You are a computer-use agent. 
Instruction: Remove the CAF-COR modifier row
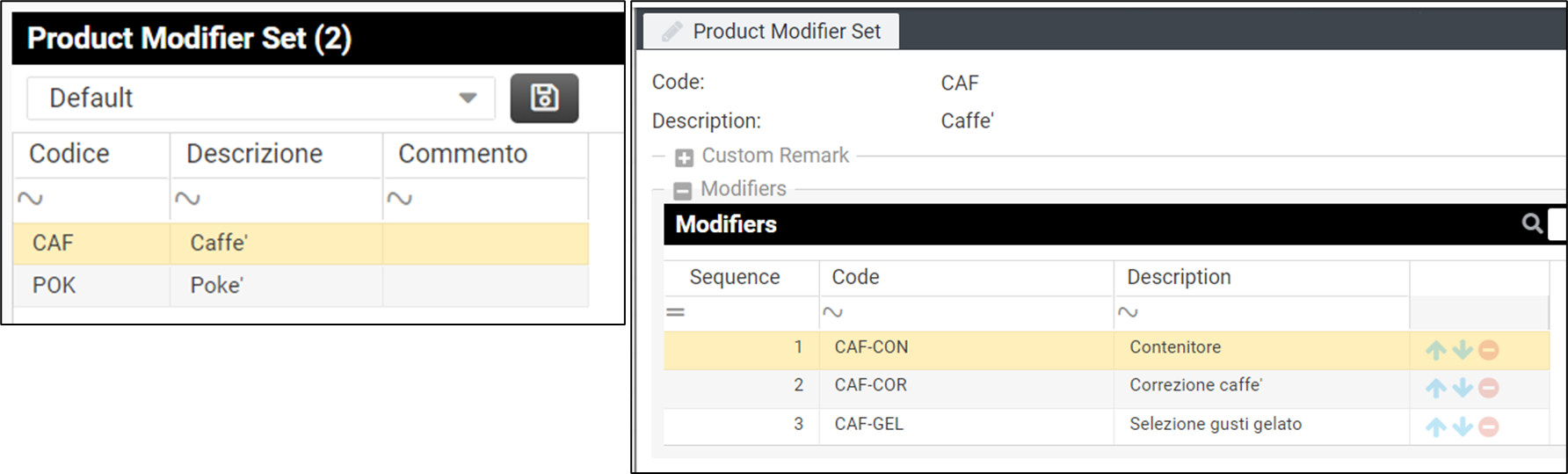1488,388
